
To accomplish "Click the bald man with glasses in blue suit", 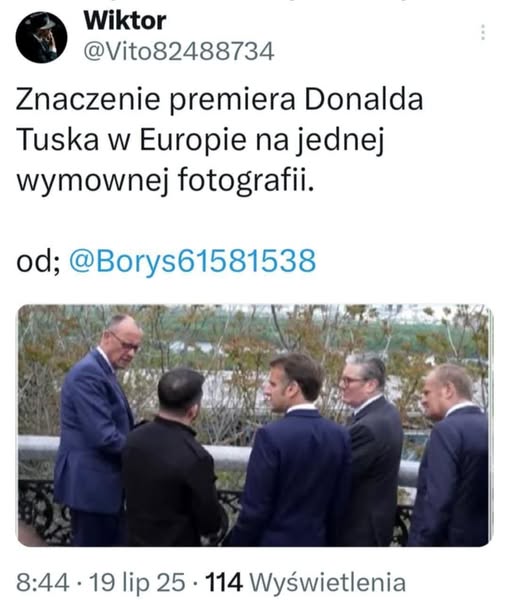I will [x=96, y=425].
